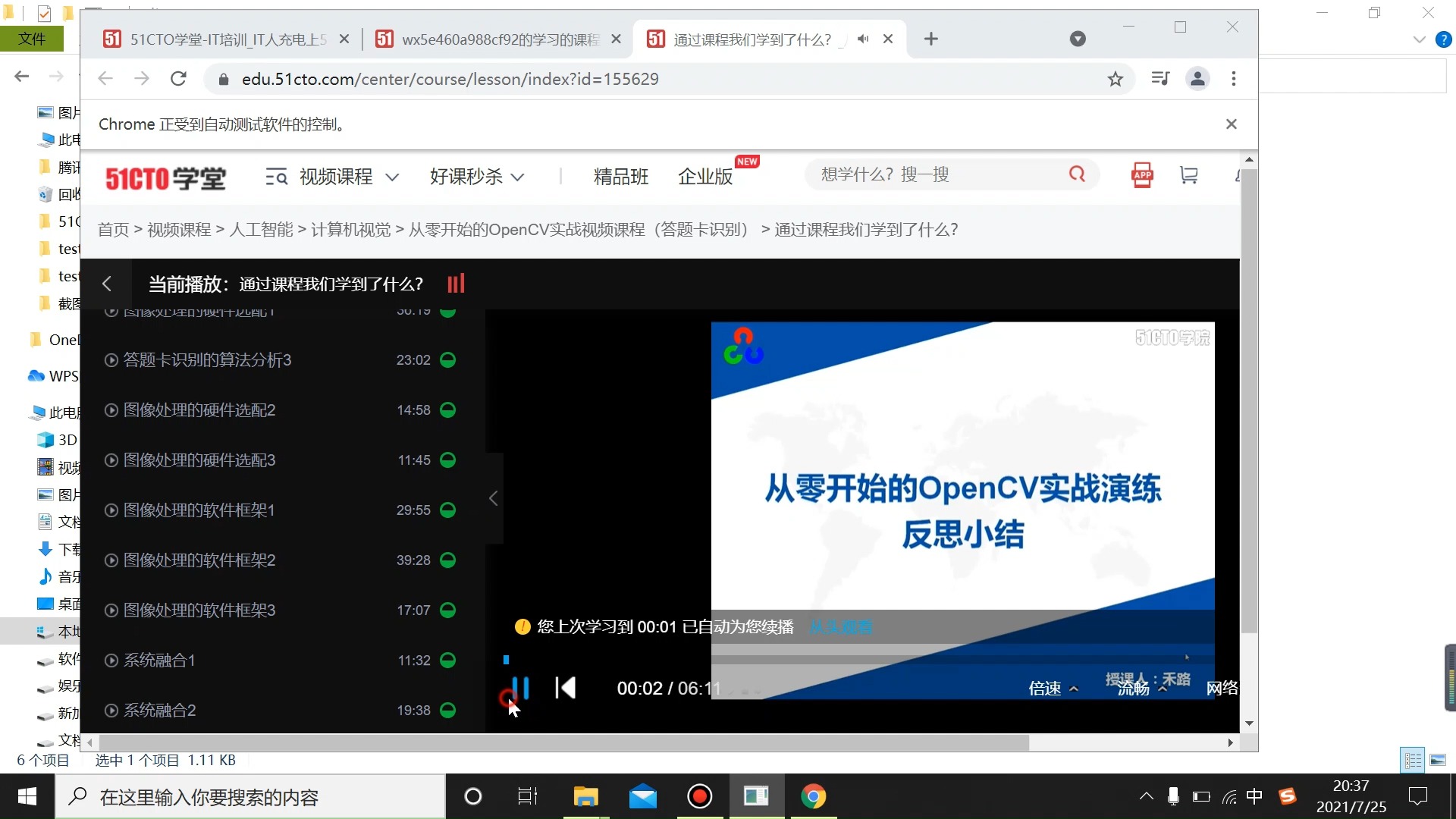This screenshot has height=819, width=1456.
Task: Play lesson 图像处理的软件框架2
Action: 199,560
